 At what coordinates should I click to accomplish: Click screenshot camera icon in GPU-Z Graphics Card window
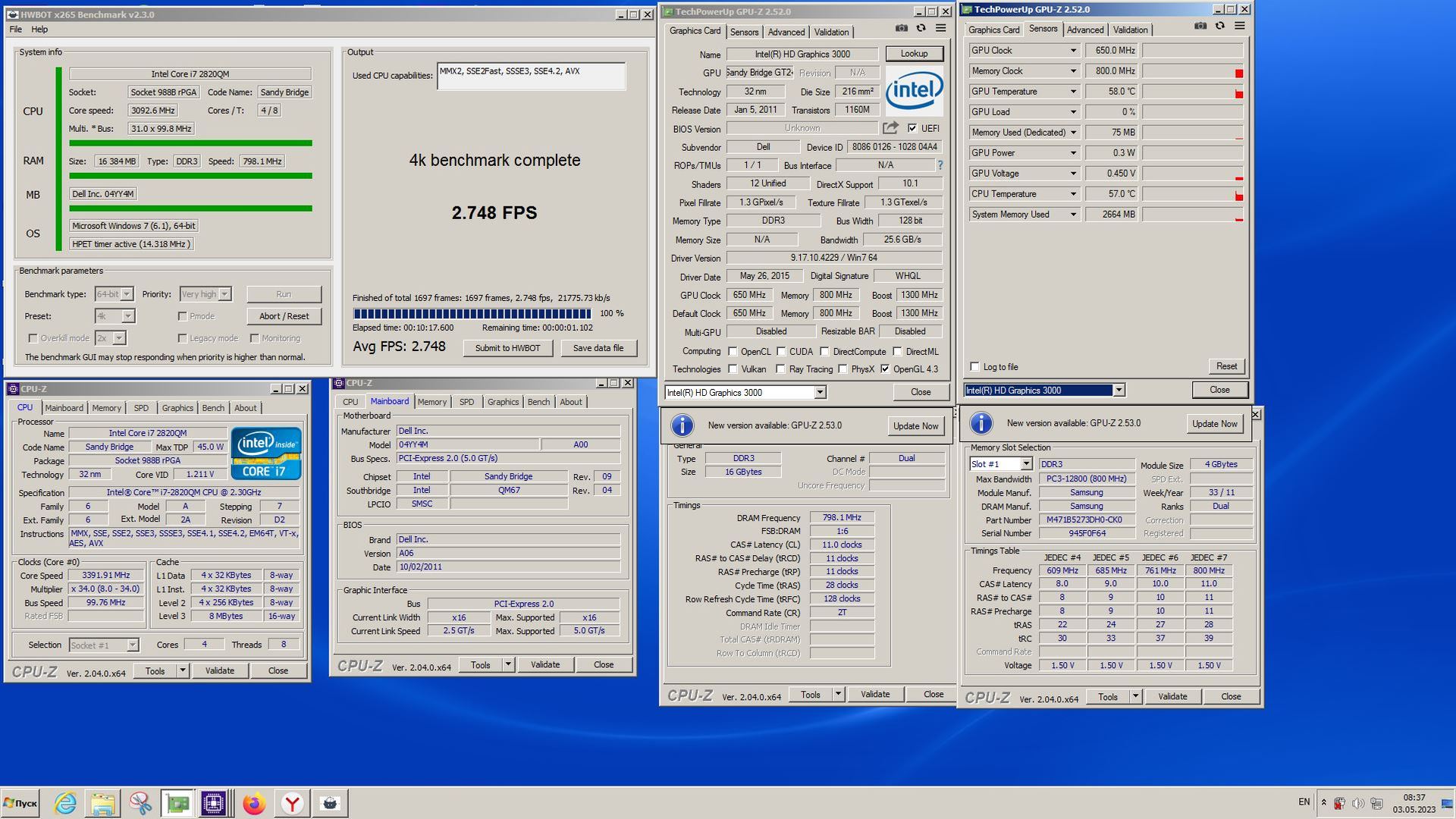click(901, 28)
